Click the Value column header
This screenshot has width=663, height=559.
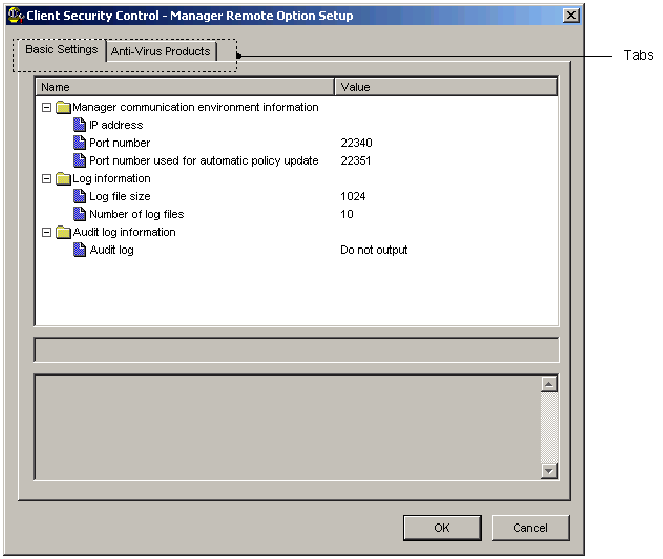[x=446, y=87]
